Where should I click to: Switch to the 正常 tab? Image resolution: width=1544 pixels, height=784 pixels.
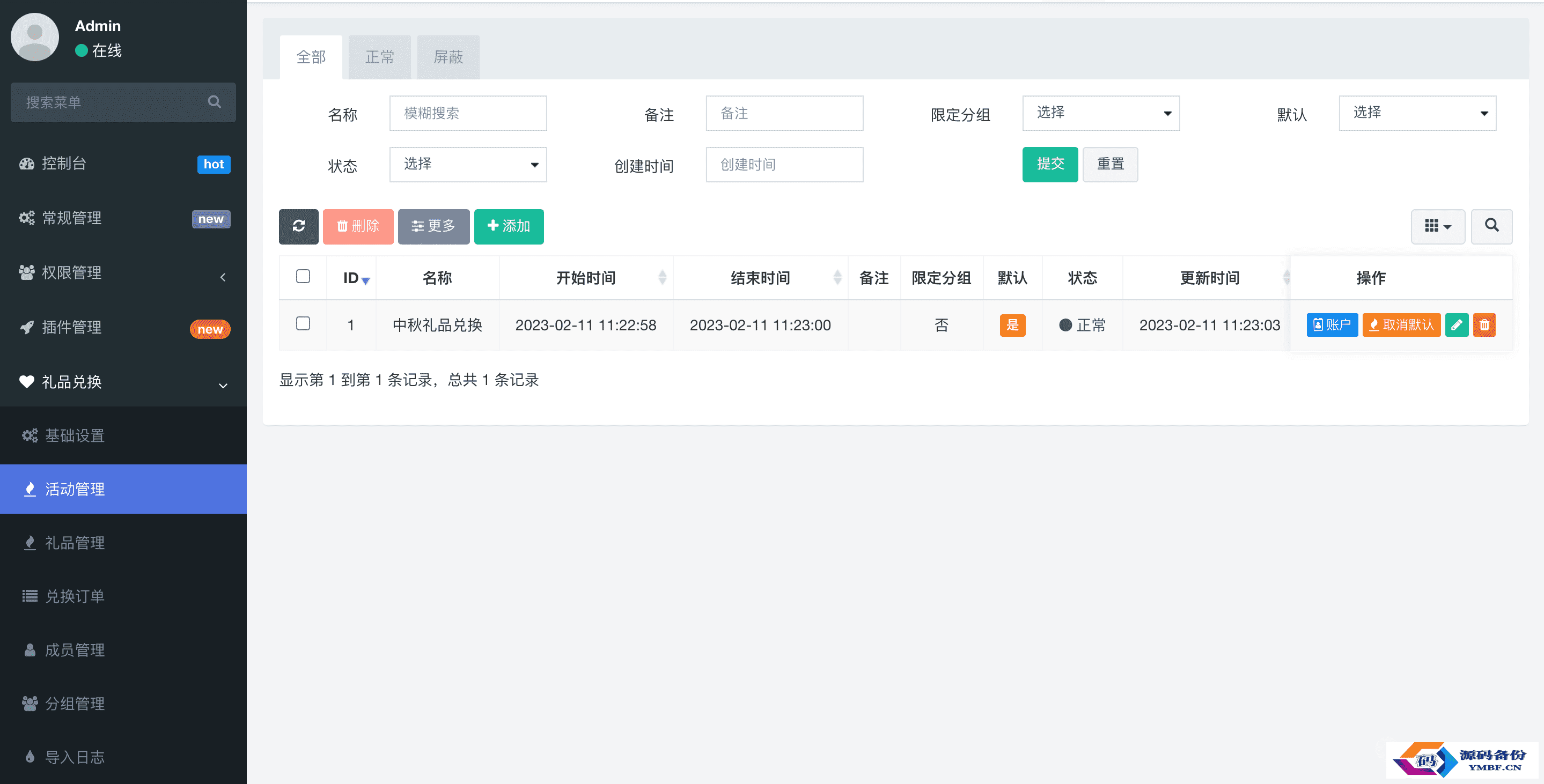pyautogui.click(x=379, y=57)
